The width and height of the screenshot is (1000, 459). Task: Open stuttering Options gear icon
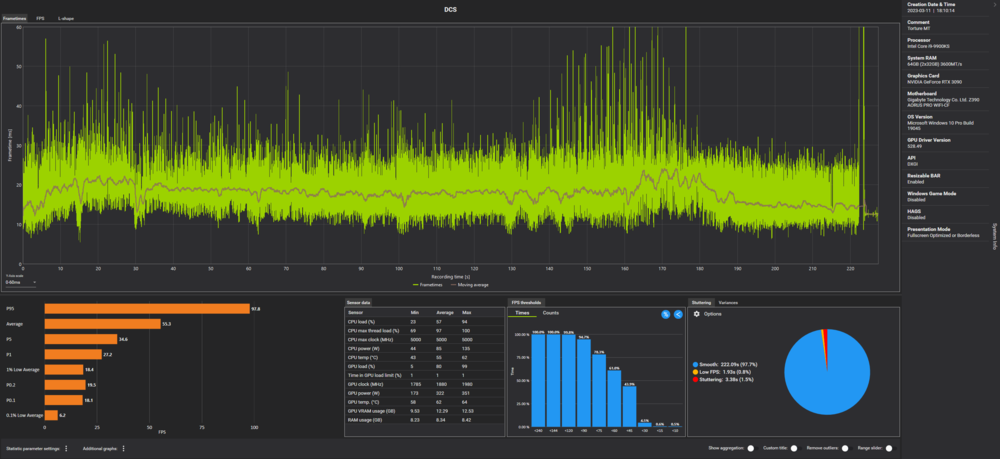[x=697, y=314]
